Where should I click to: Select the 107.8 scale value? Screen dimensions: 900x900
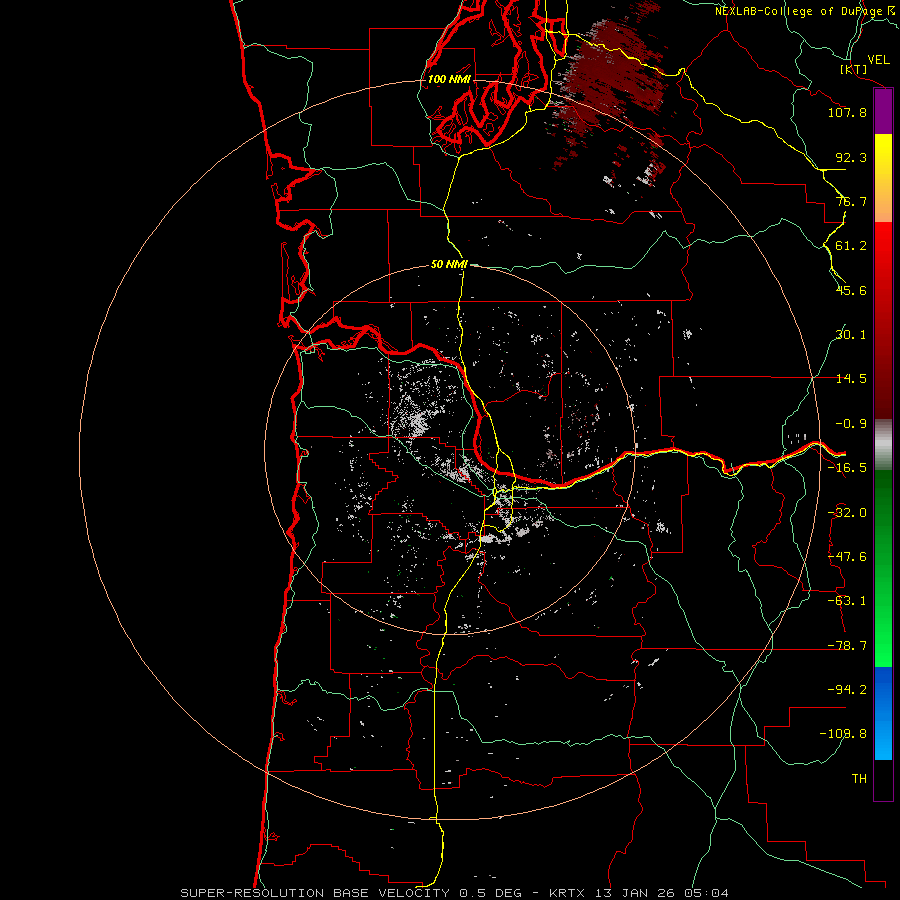point(847,112)
